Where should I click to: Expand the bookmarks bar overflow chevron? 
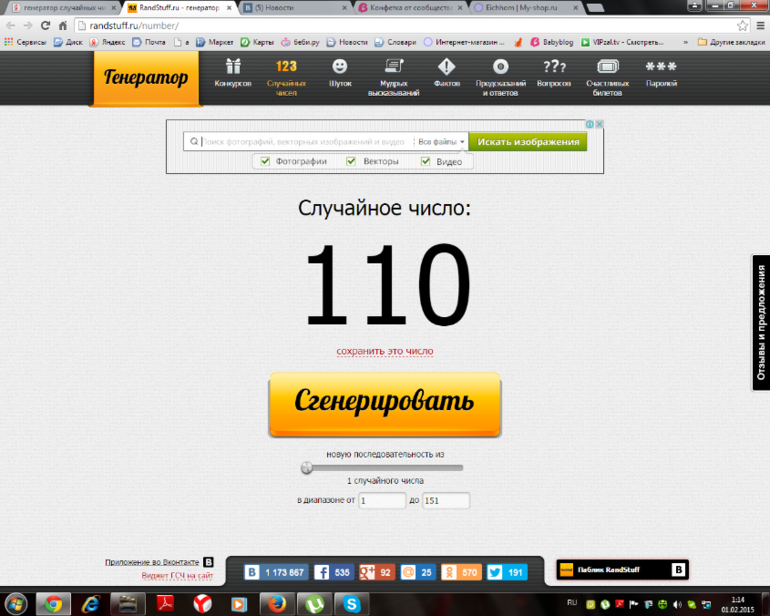[689, 42]
